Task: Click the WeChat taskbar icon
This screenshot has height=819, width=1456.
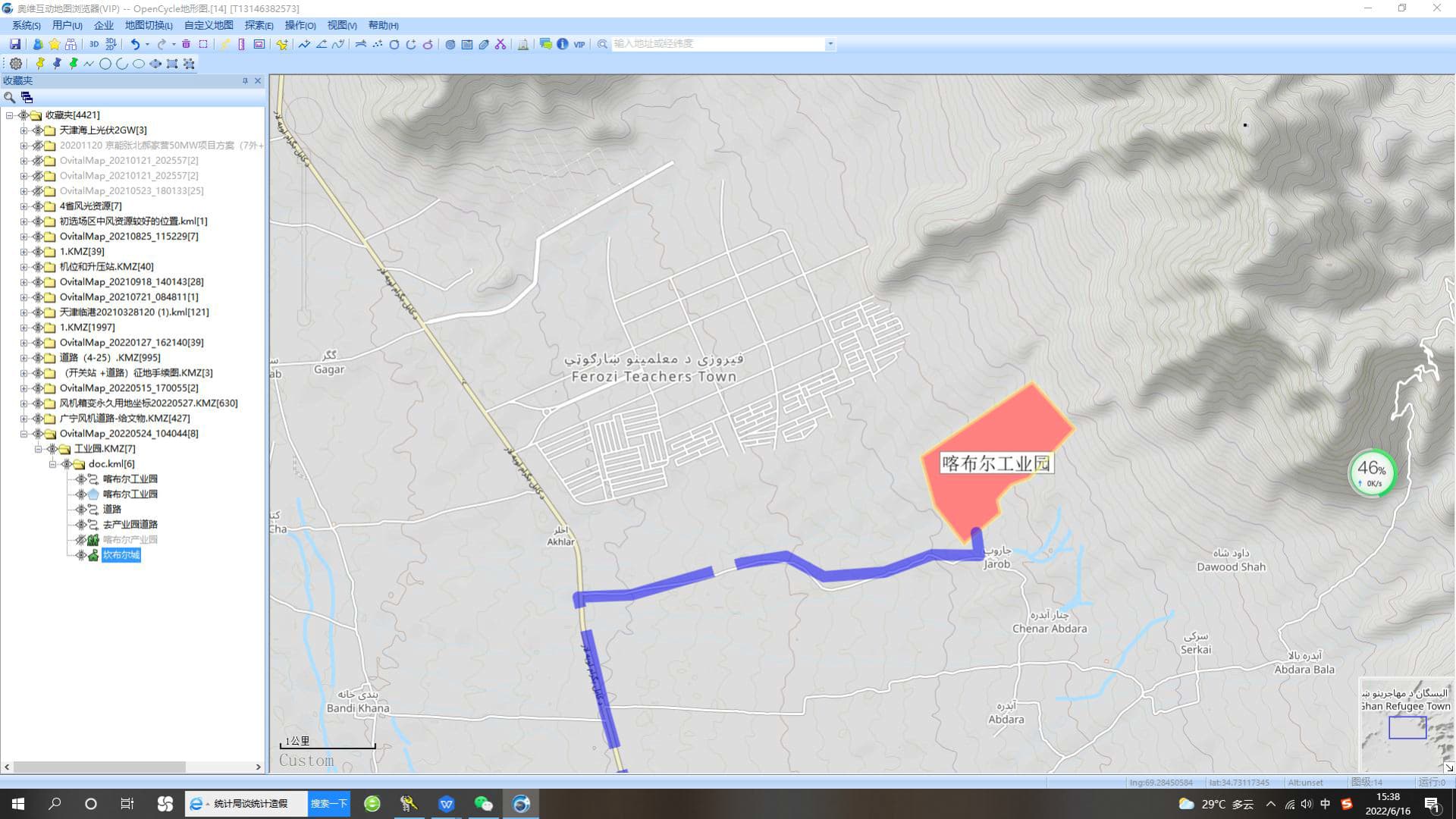Action: [x=483, y=804]
